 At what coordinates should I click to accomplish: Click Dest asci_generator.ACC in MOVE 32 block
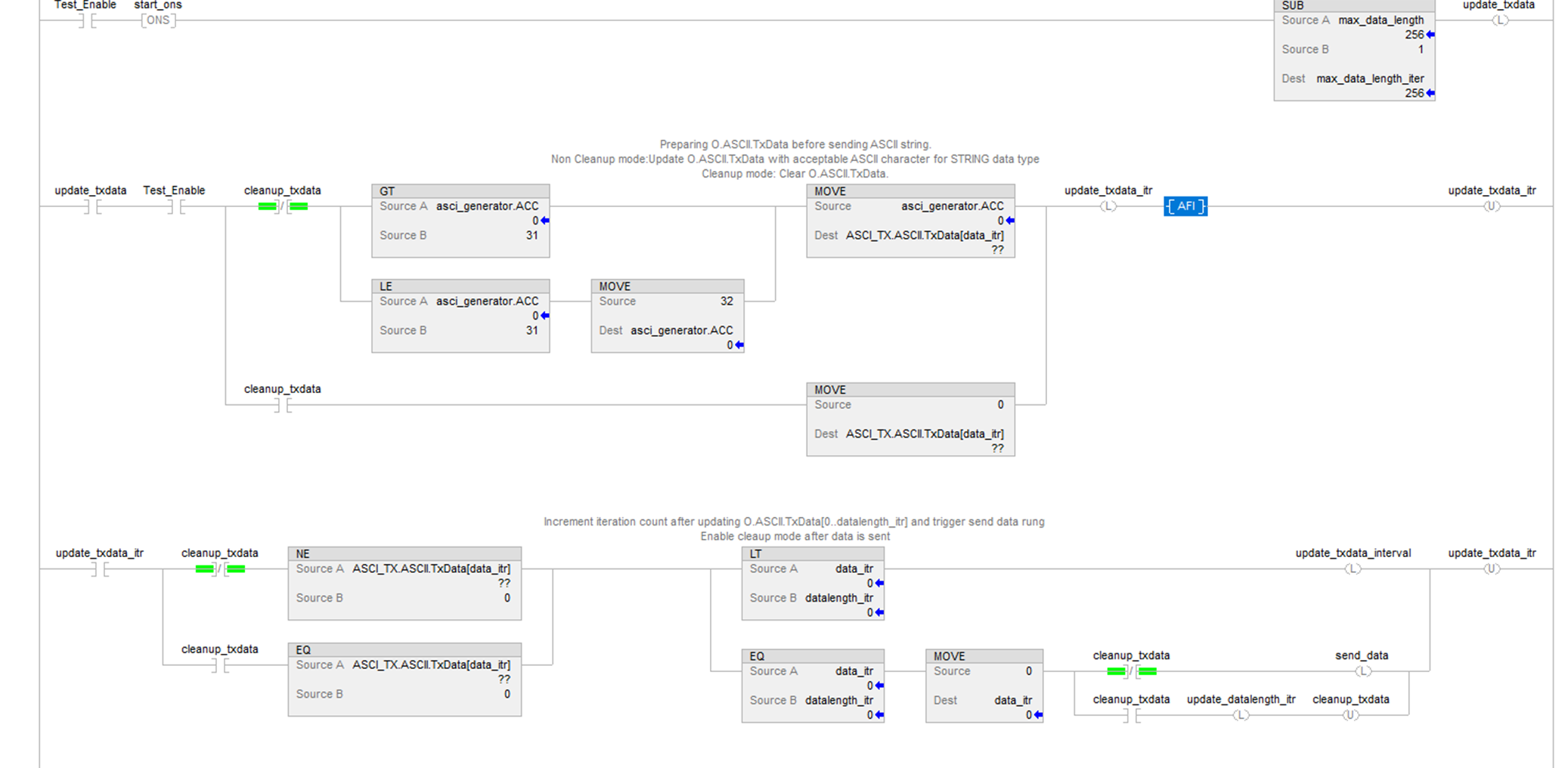(681, 330)
